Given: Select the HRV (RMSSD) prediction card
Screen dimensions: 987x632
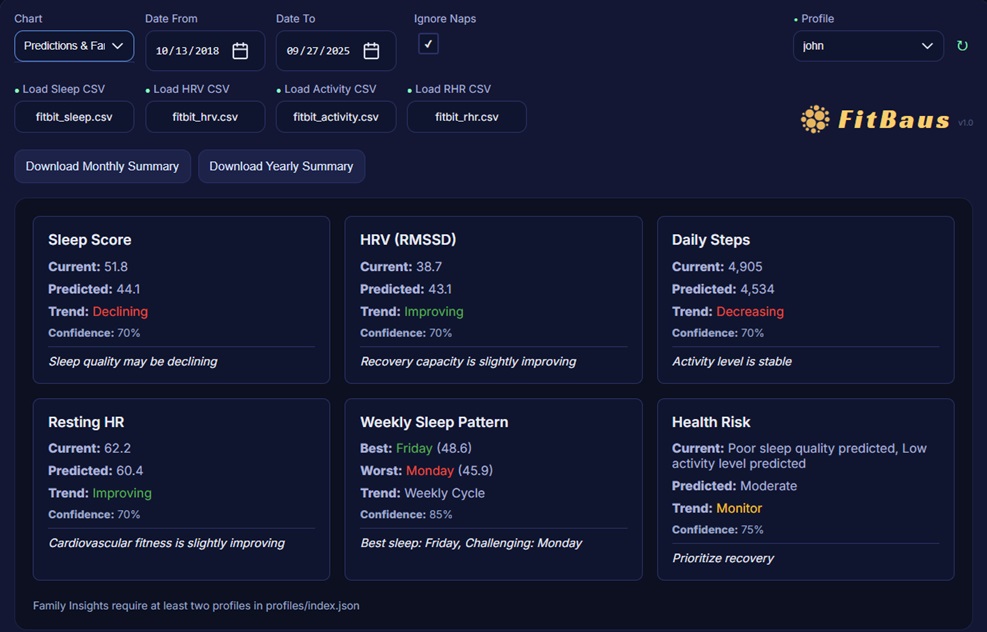Looking at the screenshot, I should click(493, 300).
